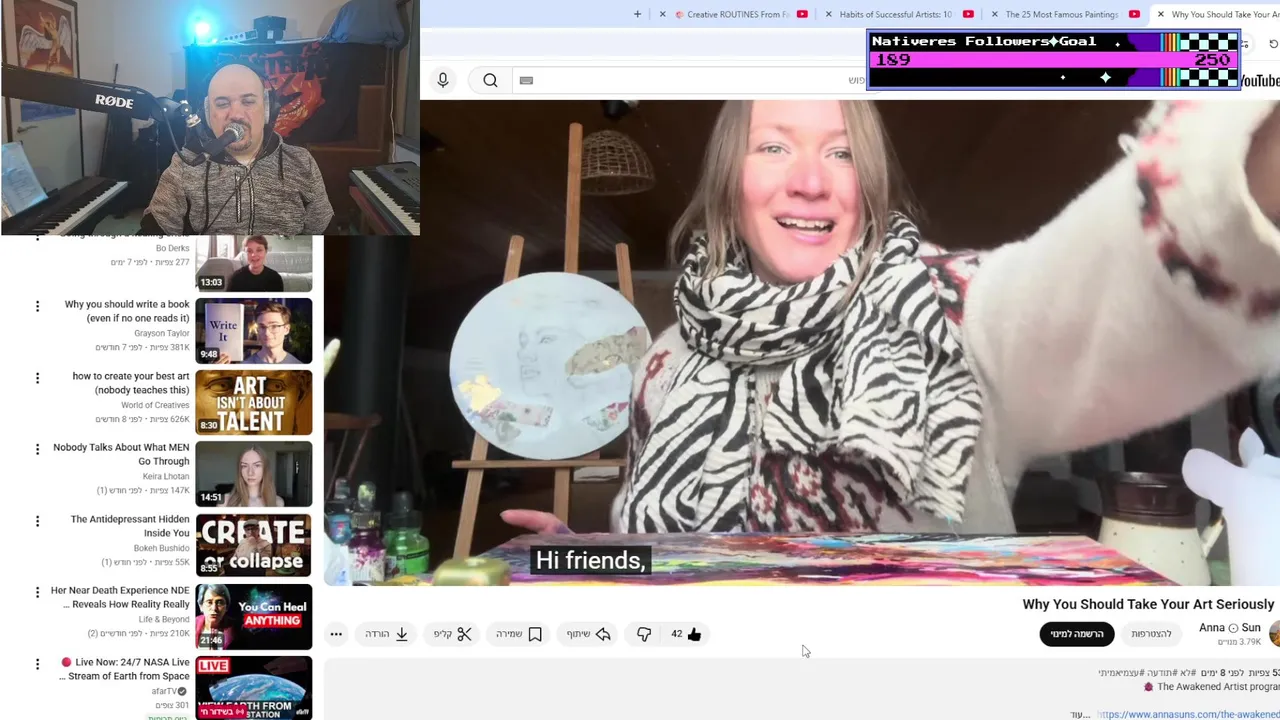Viewport: 1280px width, 720px height.
Task: Click the like thumbs-up button showing 42
Action: (x=686, y=634)
